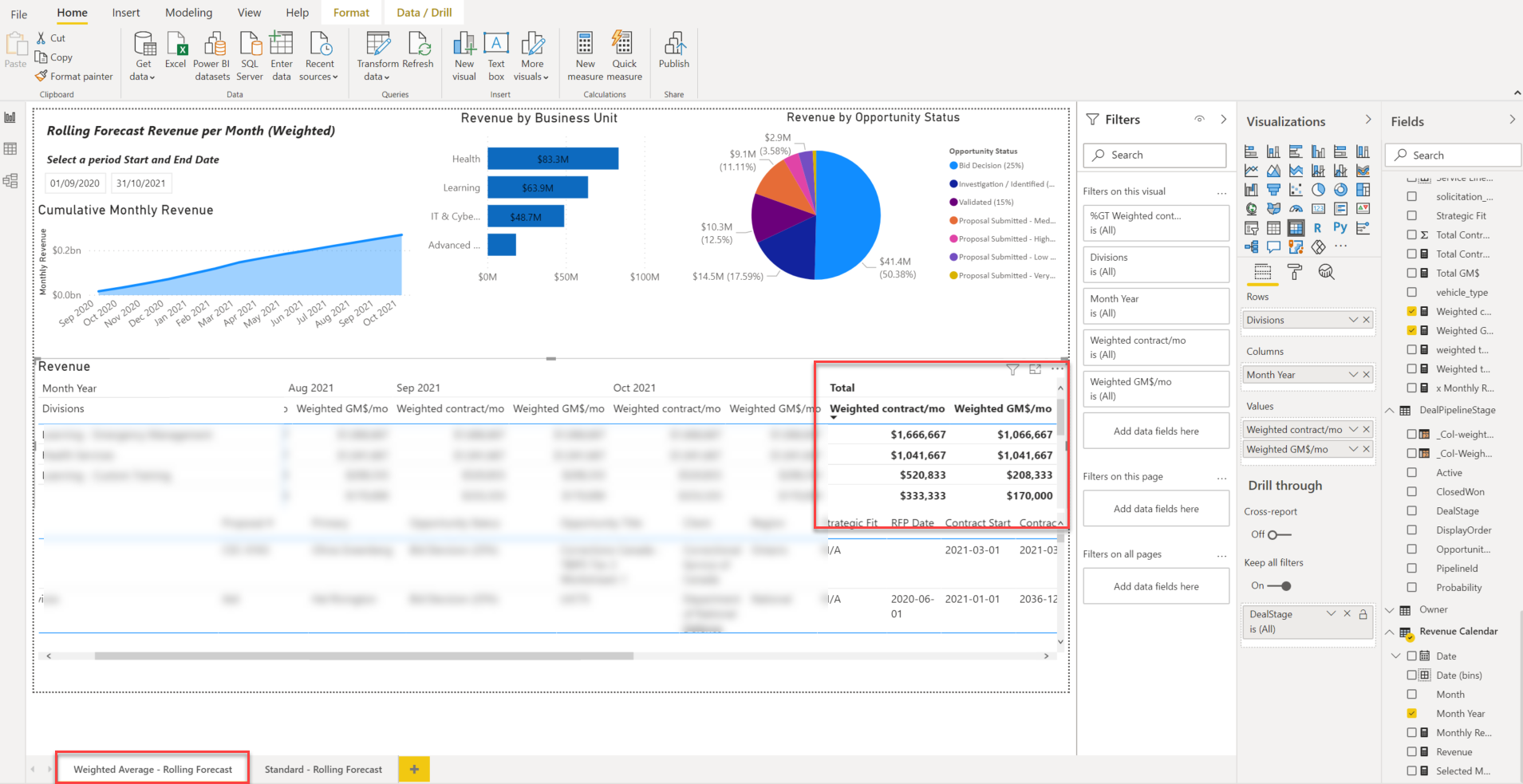Viewport: 1523px width, 784px height.
Task: Click the horizontal scrollbar of Revenue matrix
Action: [364, 656]
